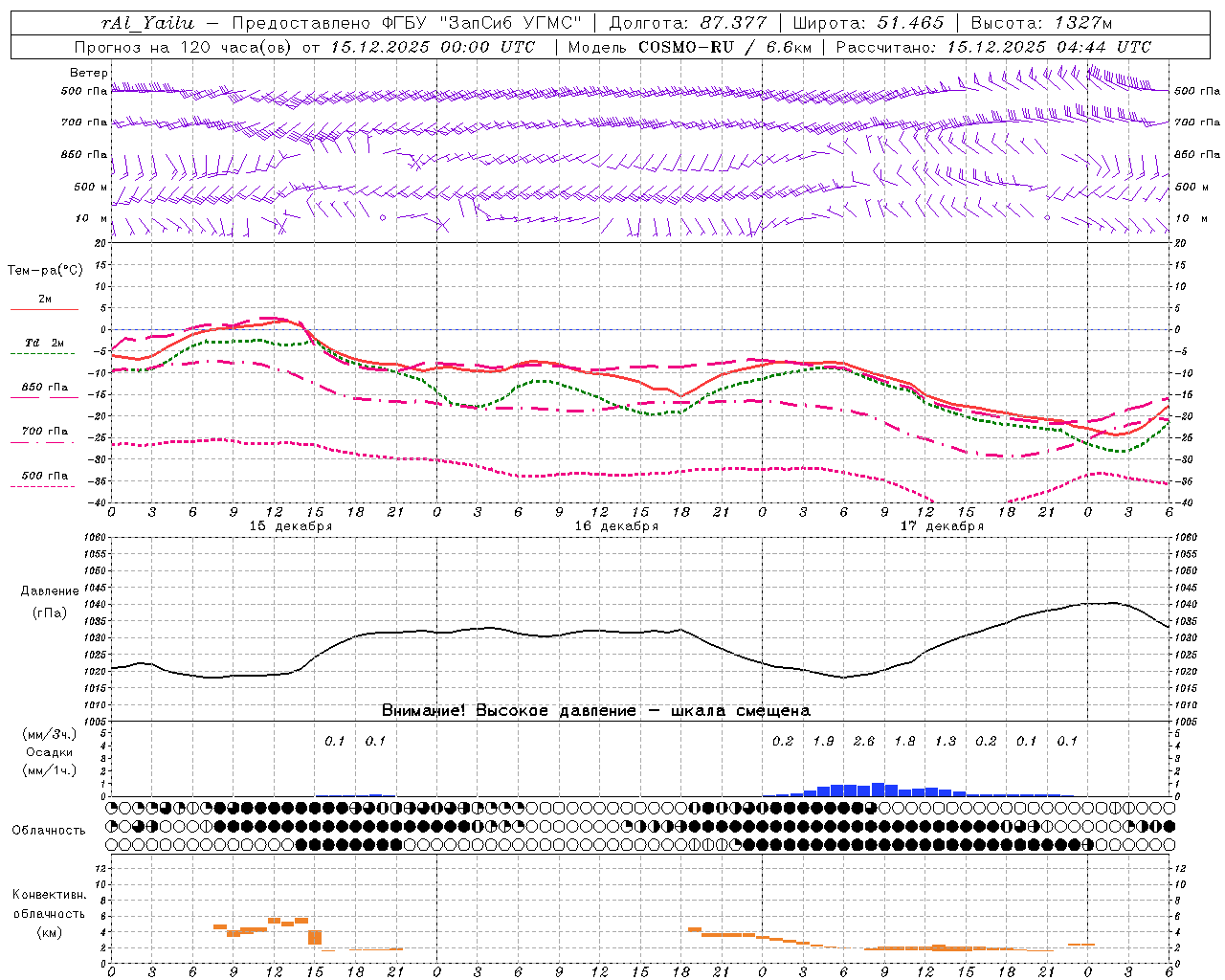1225x980 pixels.
Task: Click the Td 2м dew point legend entry
Action: (x=45, y=343)
